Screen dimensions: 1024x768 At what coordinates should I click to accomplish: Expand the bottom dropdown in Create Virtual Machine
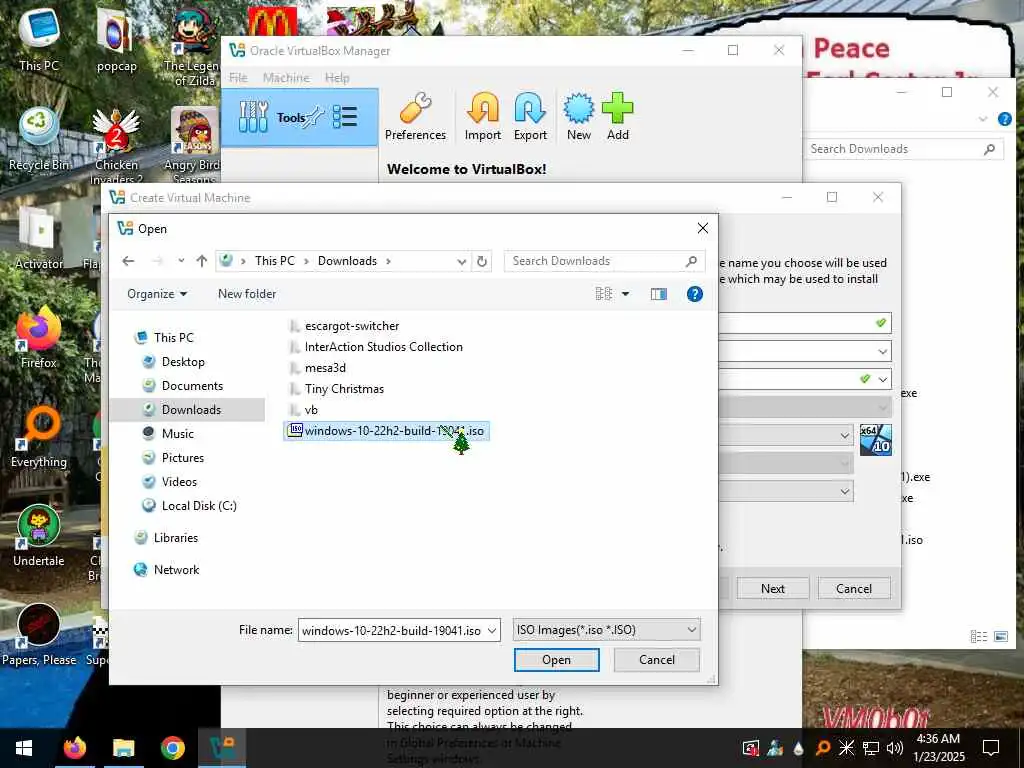tap(844, 490)
